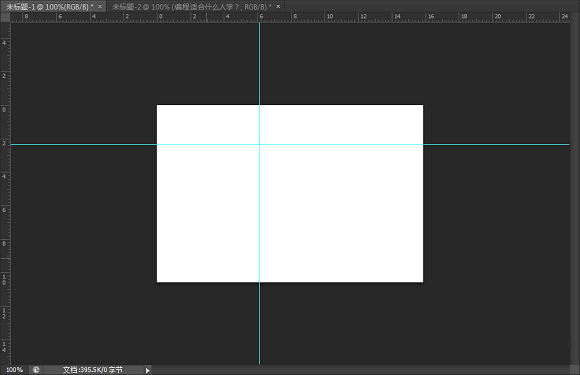Click the vertical ruler at the 6 mark
580x375 pixels.
click(4, 210)
